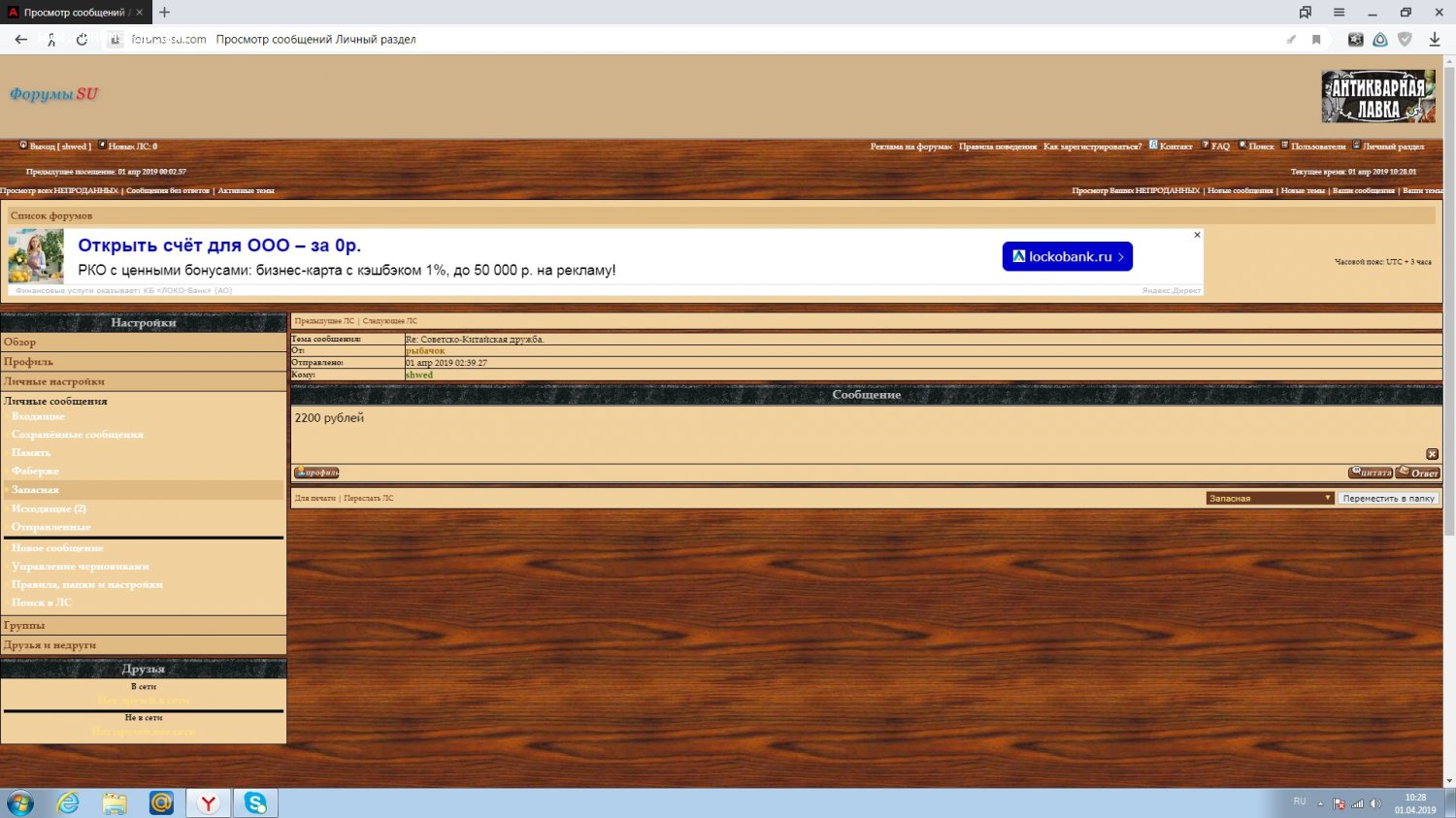Click the Следующее ЛС link
This screenshot has width=1456, height=818.
[390, 321]
